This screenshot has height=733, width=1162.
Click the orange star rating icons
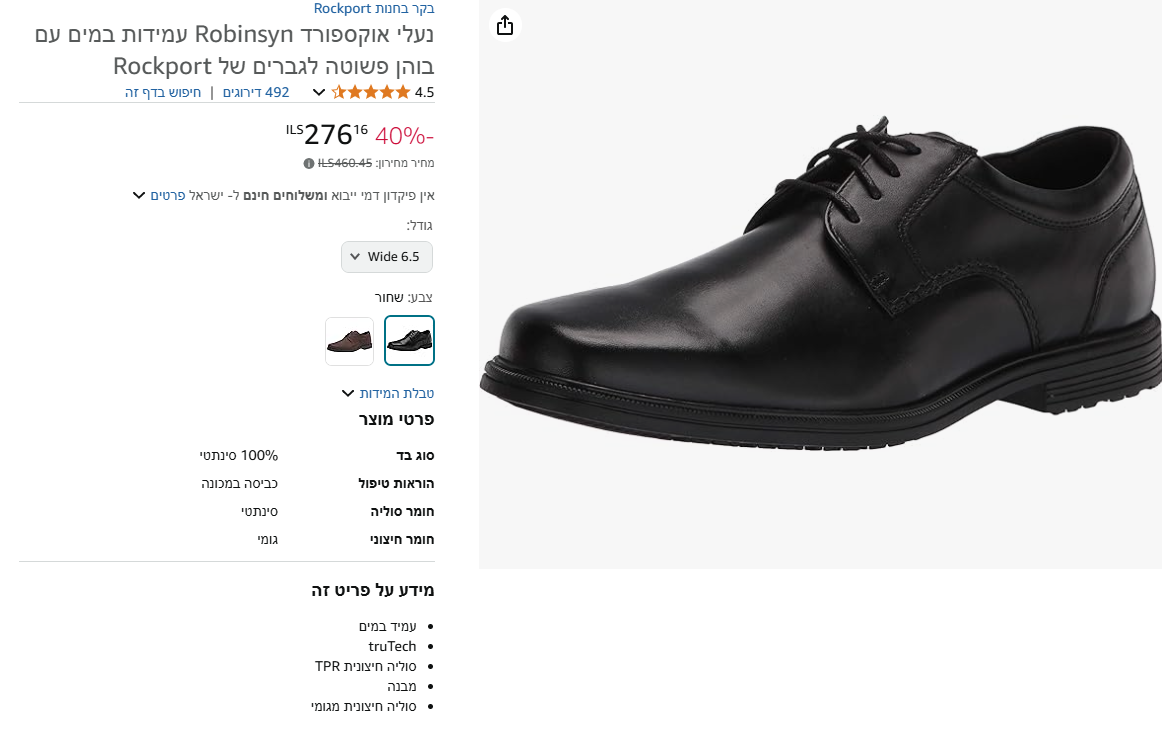371,92
